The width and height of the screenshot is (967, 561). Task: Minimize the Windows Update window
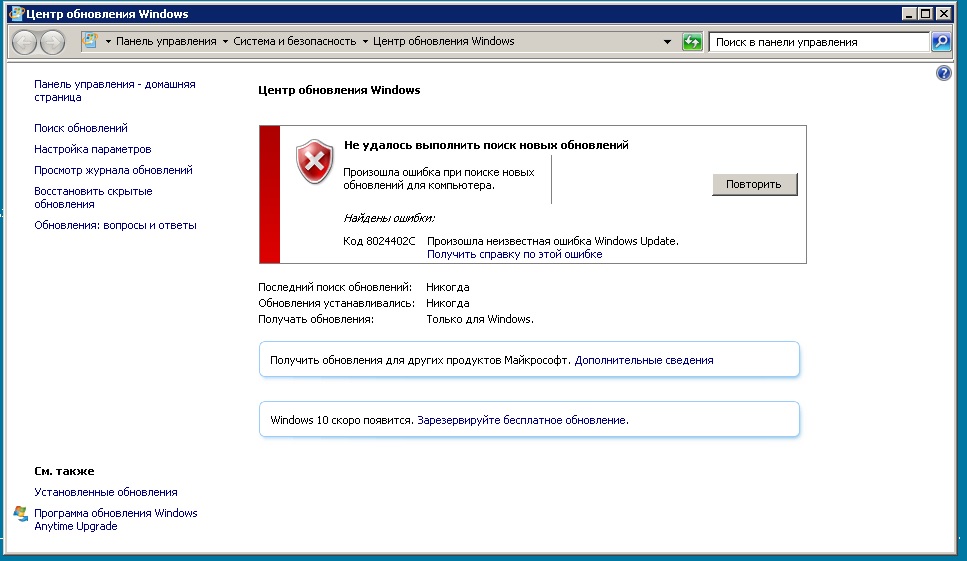coord(908,14)
